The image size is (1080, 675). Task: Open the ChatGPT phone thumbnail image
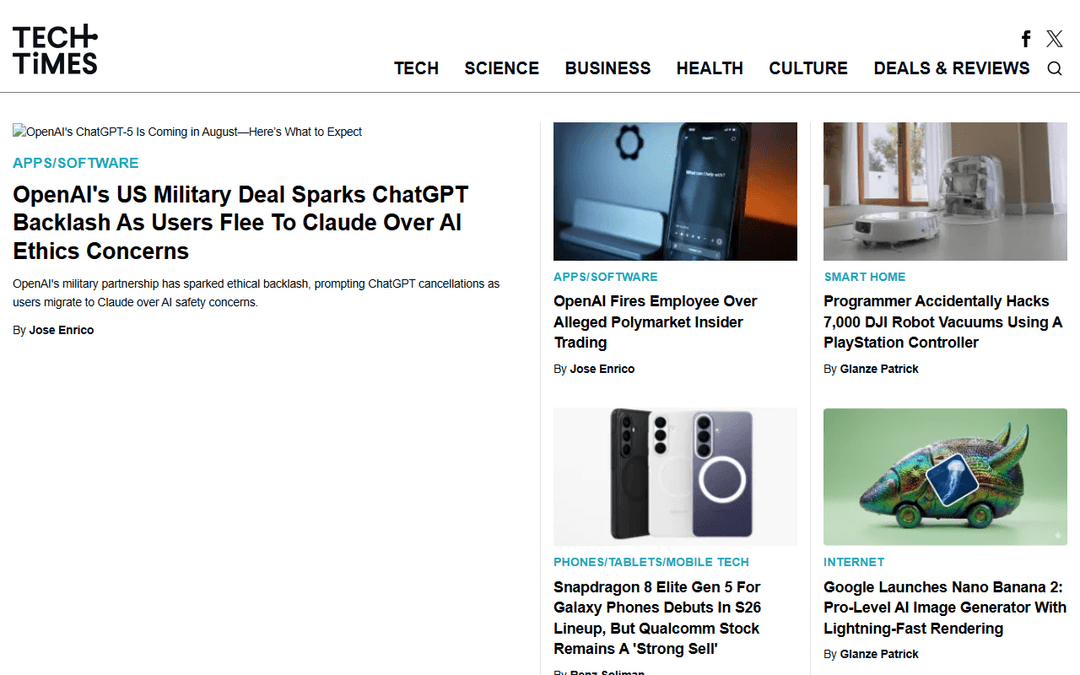[x=675, y=191]
